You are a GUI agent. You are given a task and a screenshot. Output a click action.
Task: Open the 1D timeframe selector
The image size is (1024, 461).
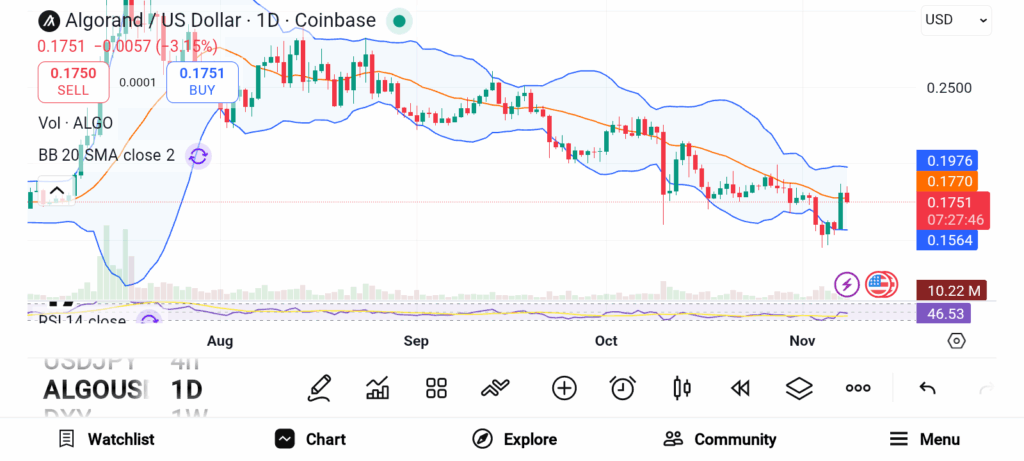click(187, 388)
